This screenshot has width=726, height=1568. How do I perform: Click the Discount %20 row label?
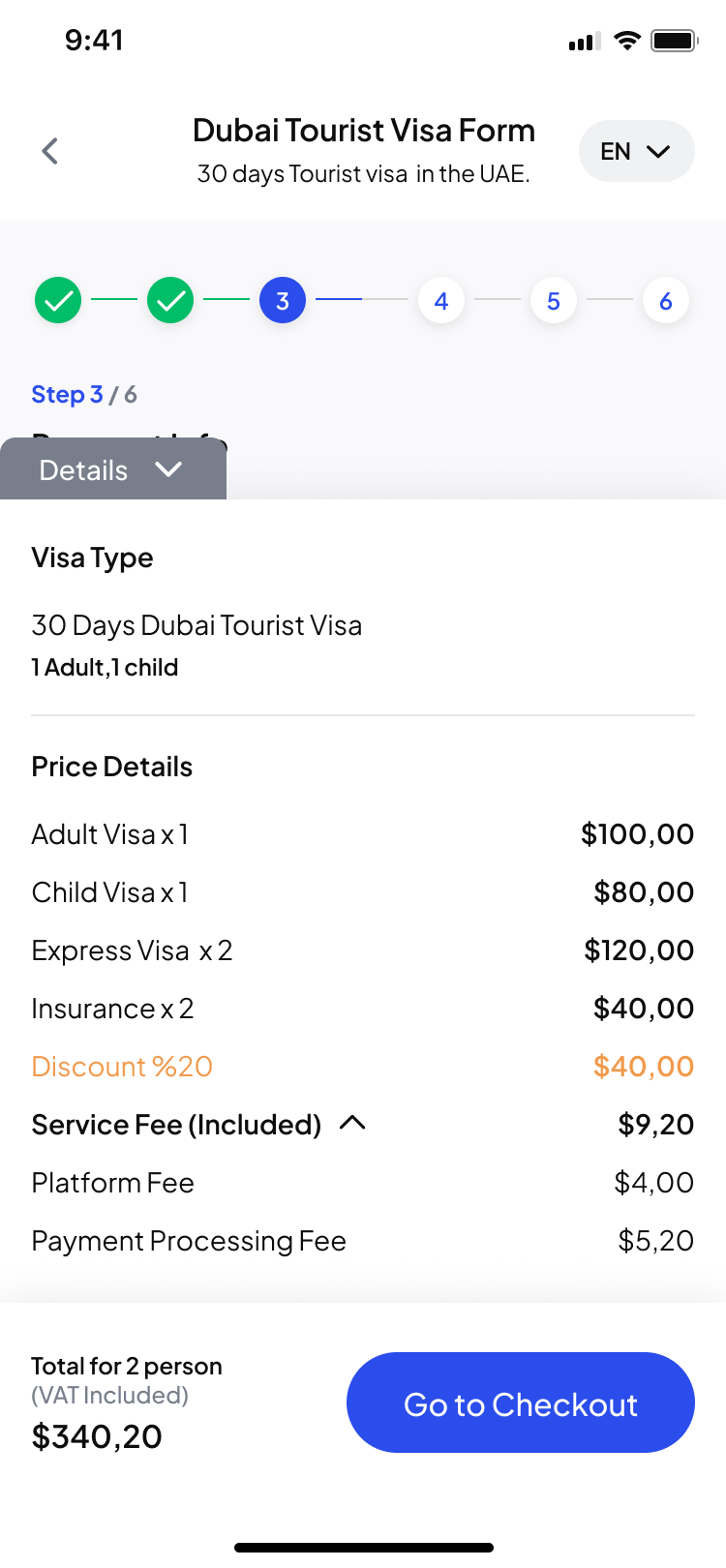[122, 1067]
